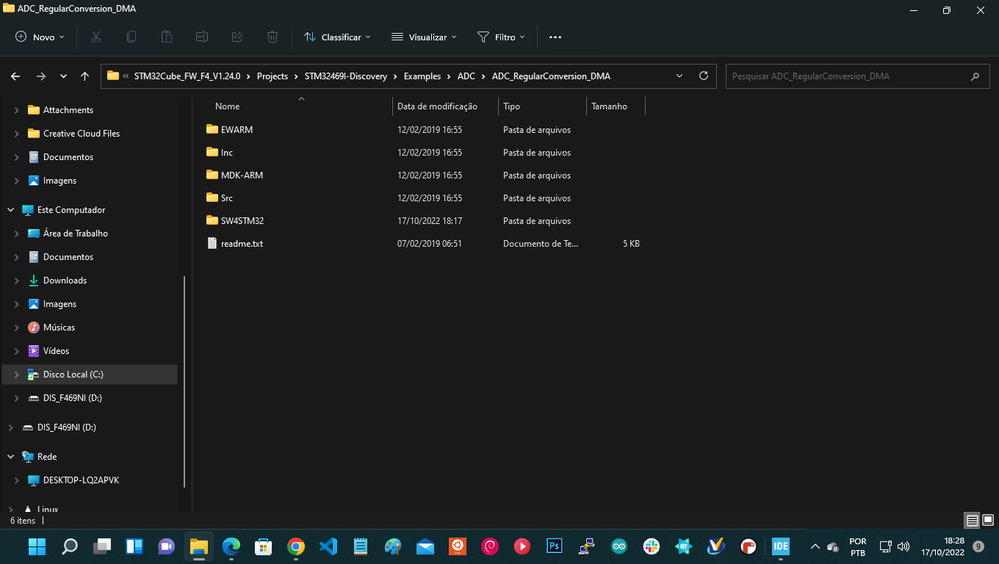Click the Share icon in toolbar

click(237, 37)
